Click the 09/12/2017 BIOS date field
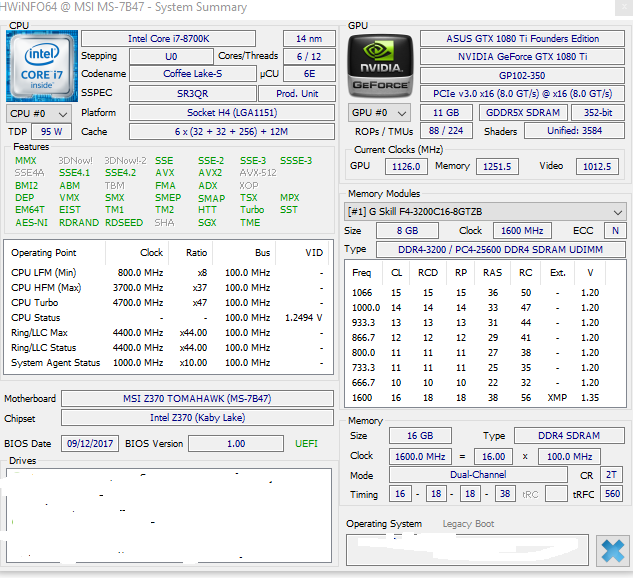Image resolution: width=633 pixels, height=578 pixels. point(90,444)
